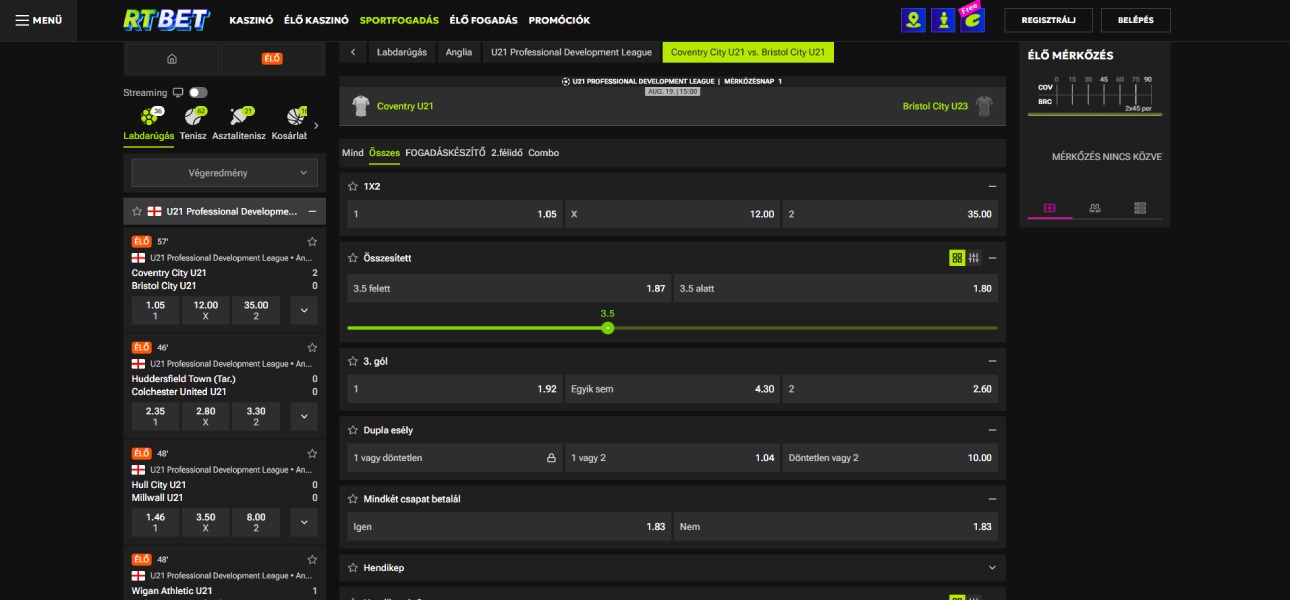This screenshot has height=600, width=1290.
Task: Switch Összesített to slider settings view
Action: coord(974,258)
